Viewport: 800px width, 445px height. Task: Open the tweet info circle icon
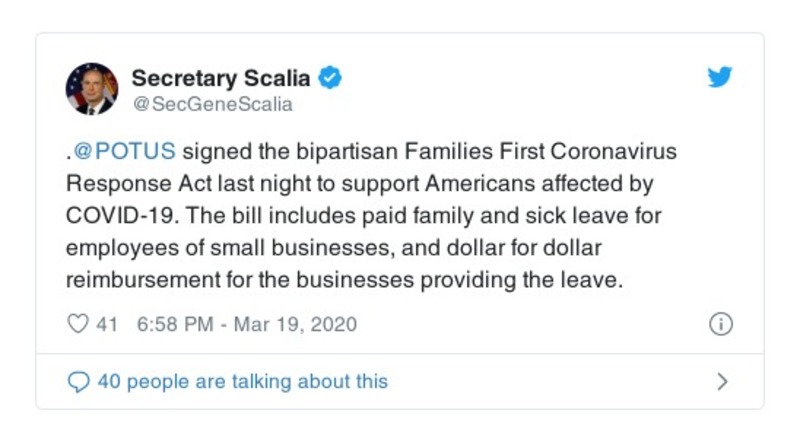tap(720, 325)
